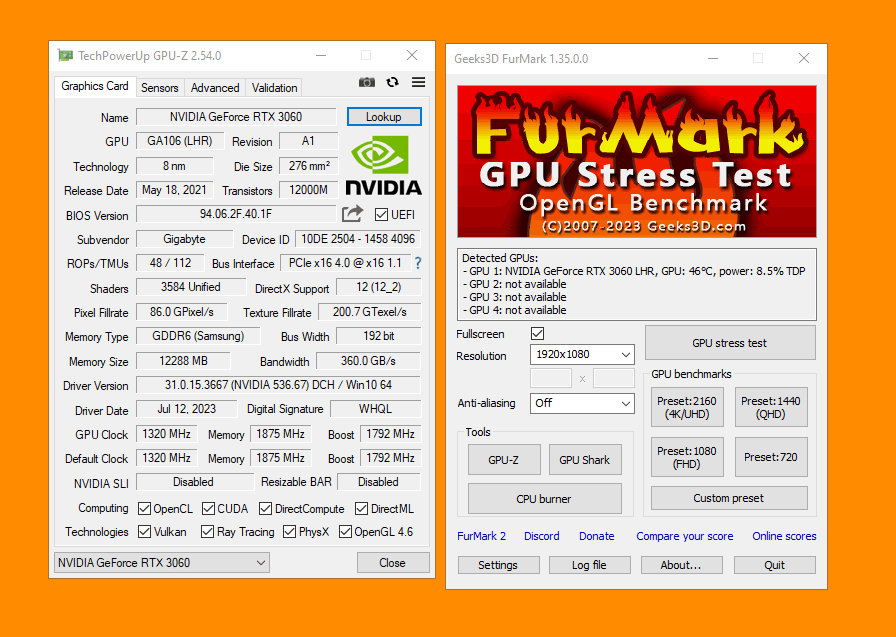Toggle the Vulkan checkbox
Screen dimensions: 896x637
tap(145, 532)
